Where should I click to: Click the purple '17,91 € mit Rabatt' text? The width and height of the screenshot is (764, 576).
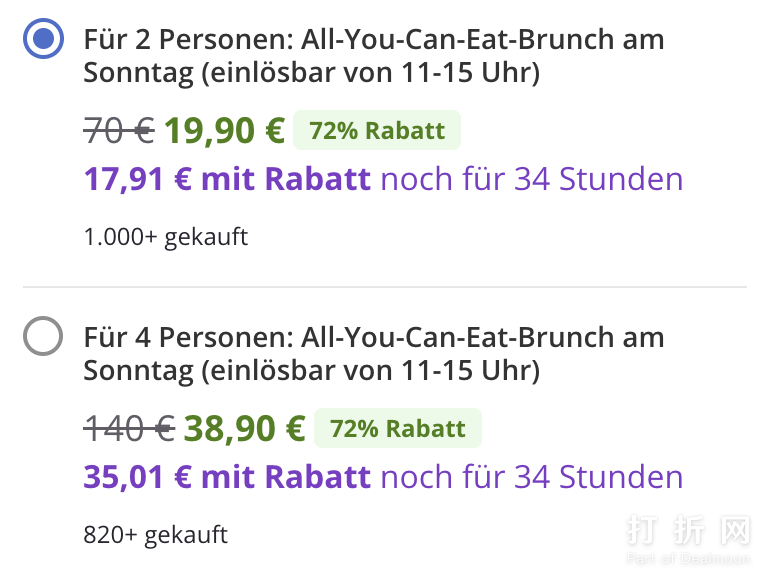click(227, 180)
